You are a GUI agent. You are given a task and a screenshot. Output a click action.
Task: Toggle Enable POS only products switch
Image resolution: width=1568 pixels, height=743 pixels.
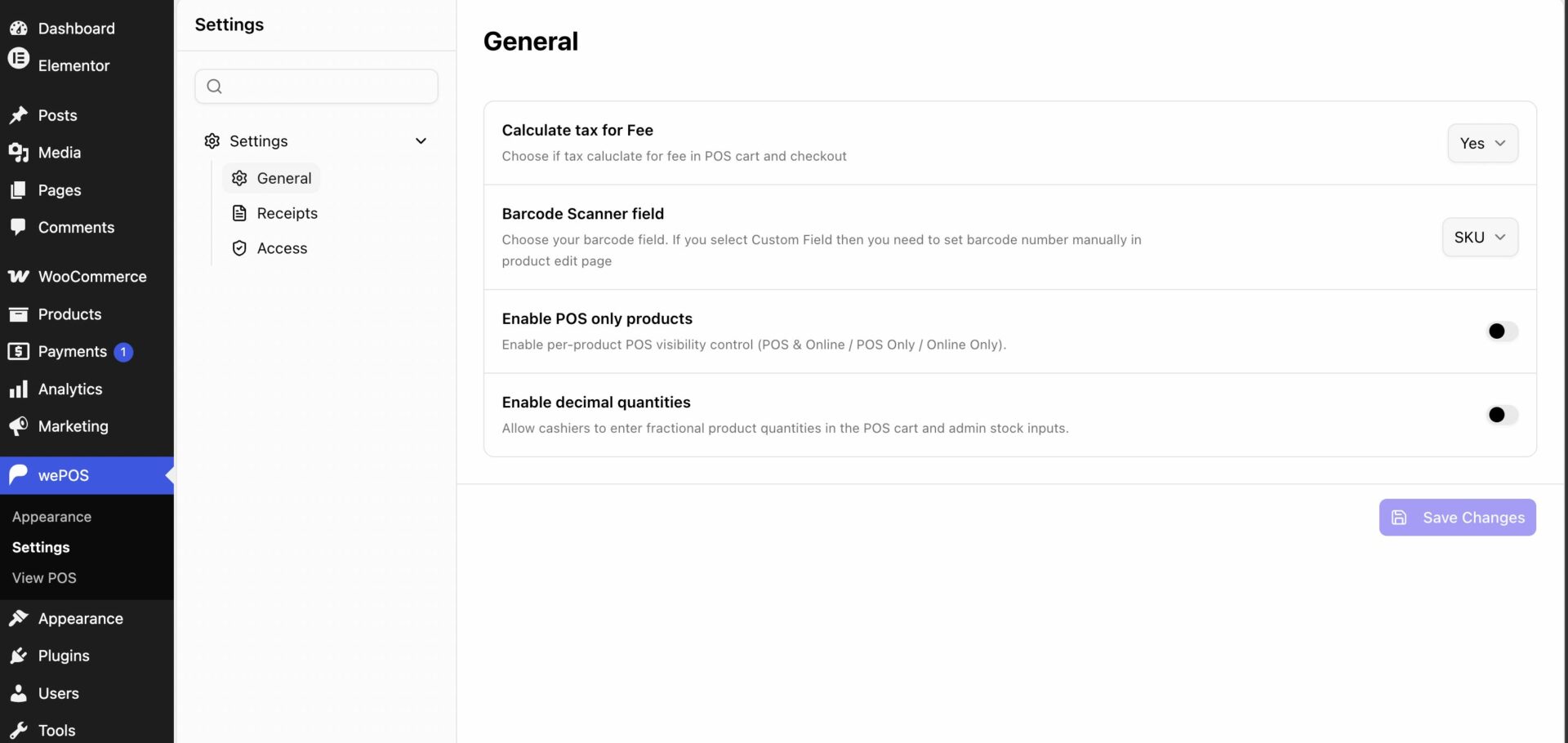(1502, 331)
